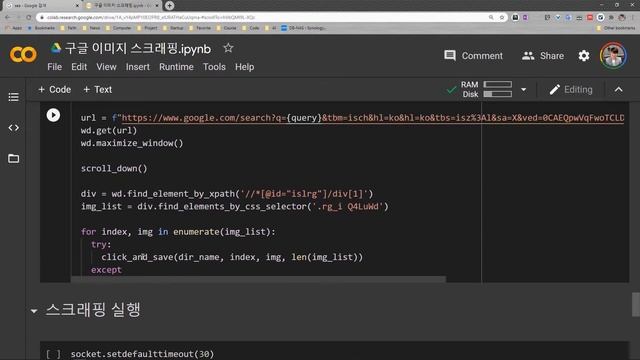
Task: Click the browser back arrow
Action: tap(8, 17)
